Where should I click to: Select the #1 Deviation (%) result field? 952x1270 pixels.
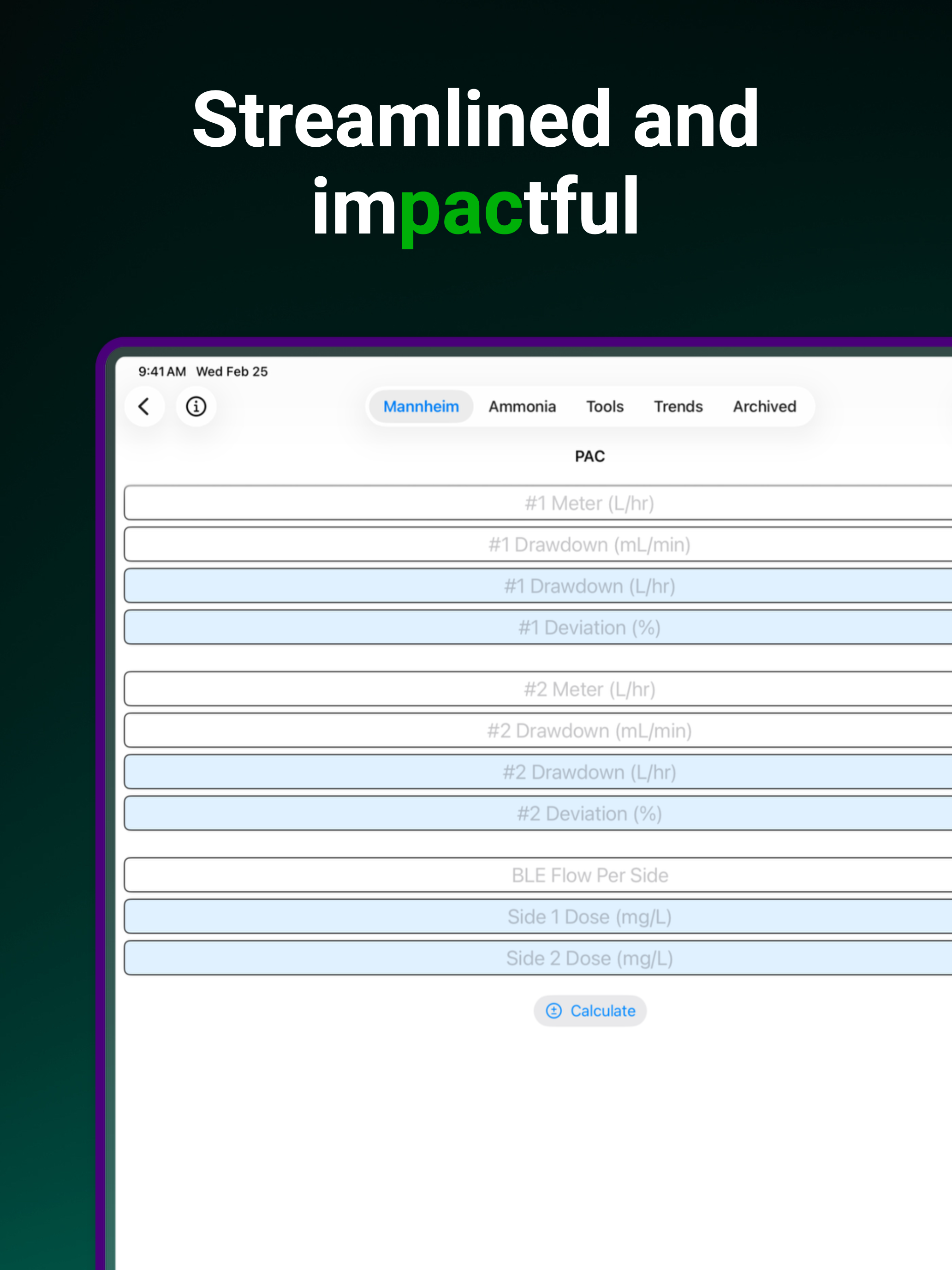point(538,627)
